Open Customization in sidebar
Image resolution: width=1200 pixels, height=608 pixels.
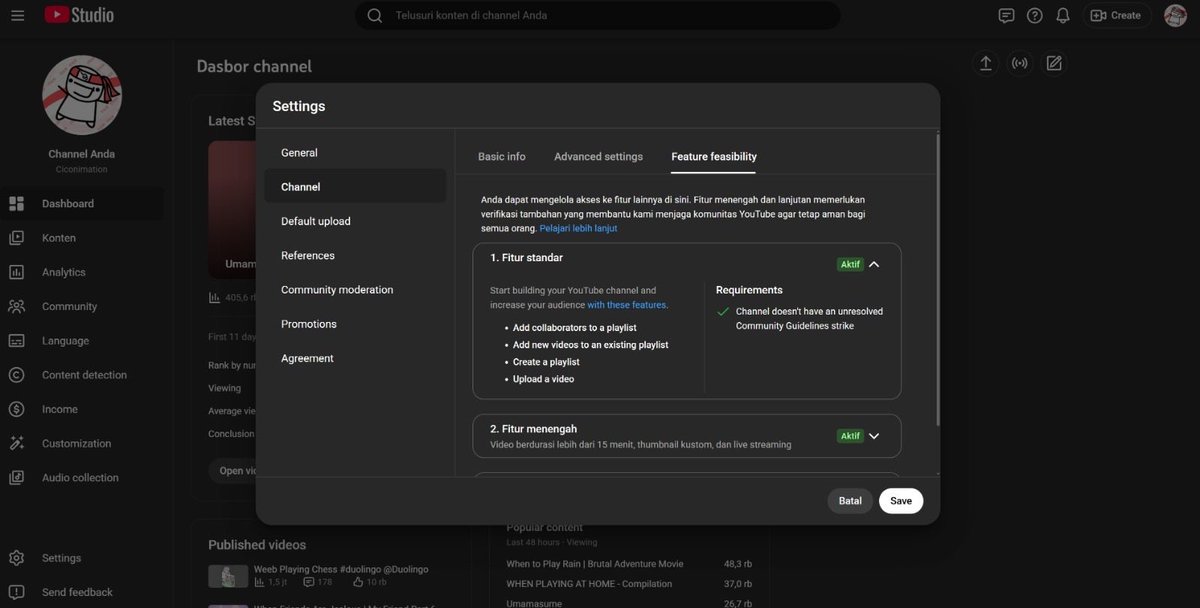coord(82,443)
